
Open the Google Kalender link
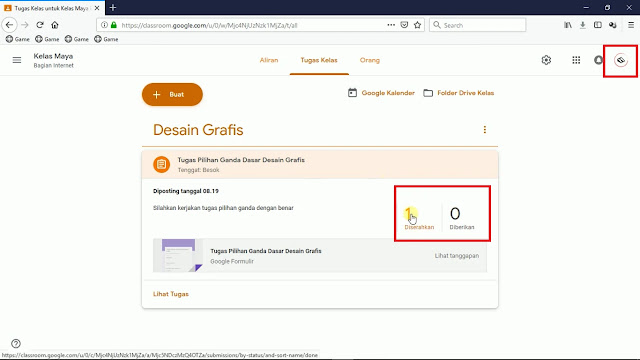[388, 93]
